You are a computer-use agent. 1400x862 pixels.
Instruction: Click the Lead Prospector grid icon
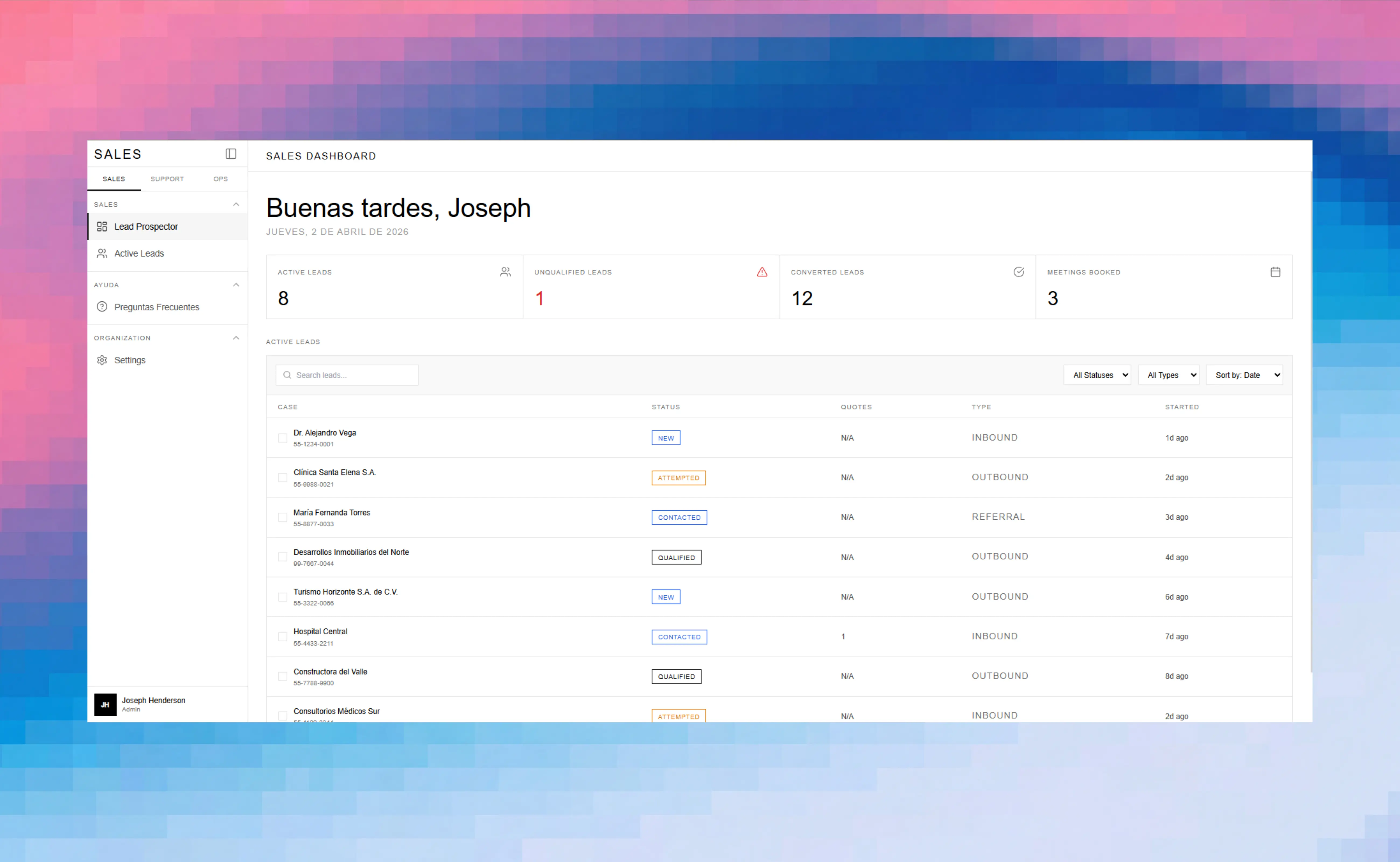[102, 227]
